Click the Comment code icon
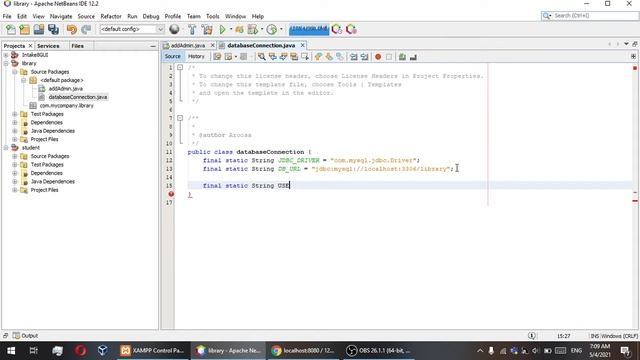 click(x=402, y=57)
